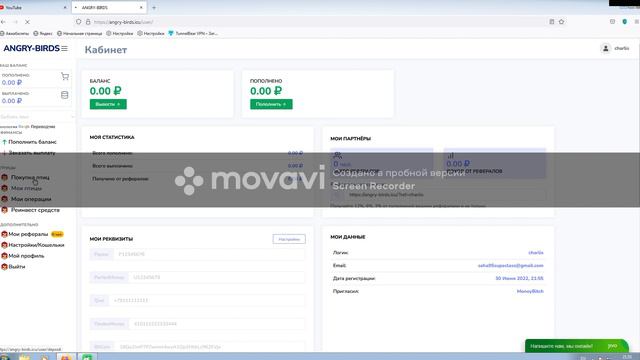This screenshot has height=360, width=640.
Task: Click bird icon beside 'Мой профиль'
Action: (x=4, y=256)
